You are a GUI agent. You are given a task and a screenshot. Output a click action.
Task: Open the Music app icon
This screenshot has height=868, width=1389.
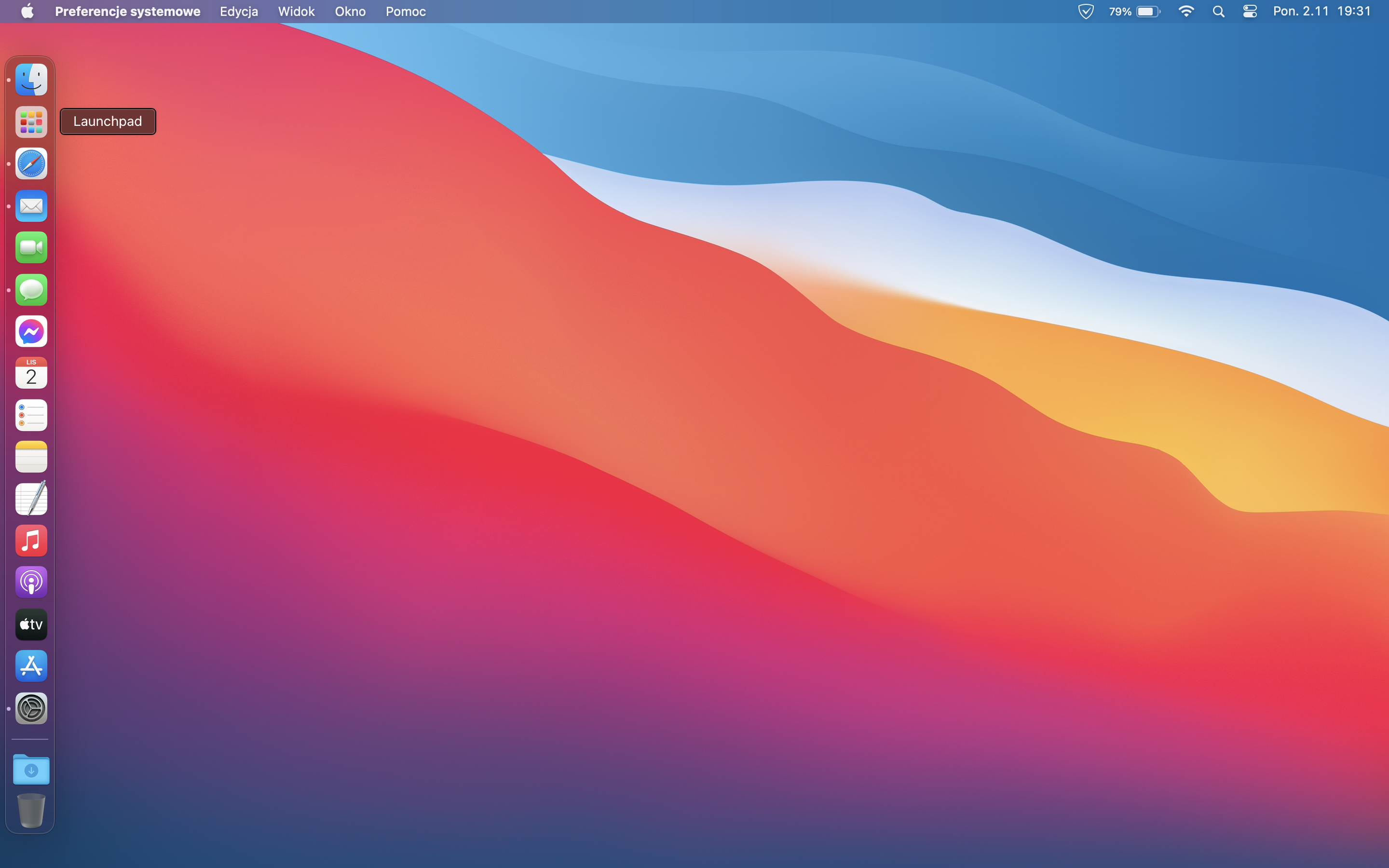tap(31, 541)
